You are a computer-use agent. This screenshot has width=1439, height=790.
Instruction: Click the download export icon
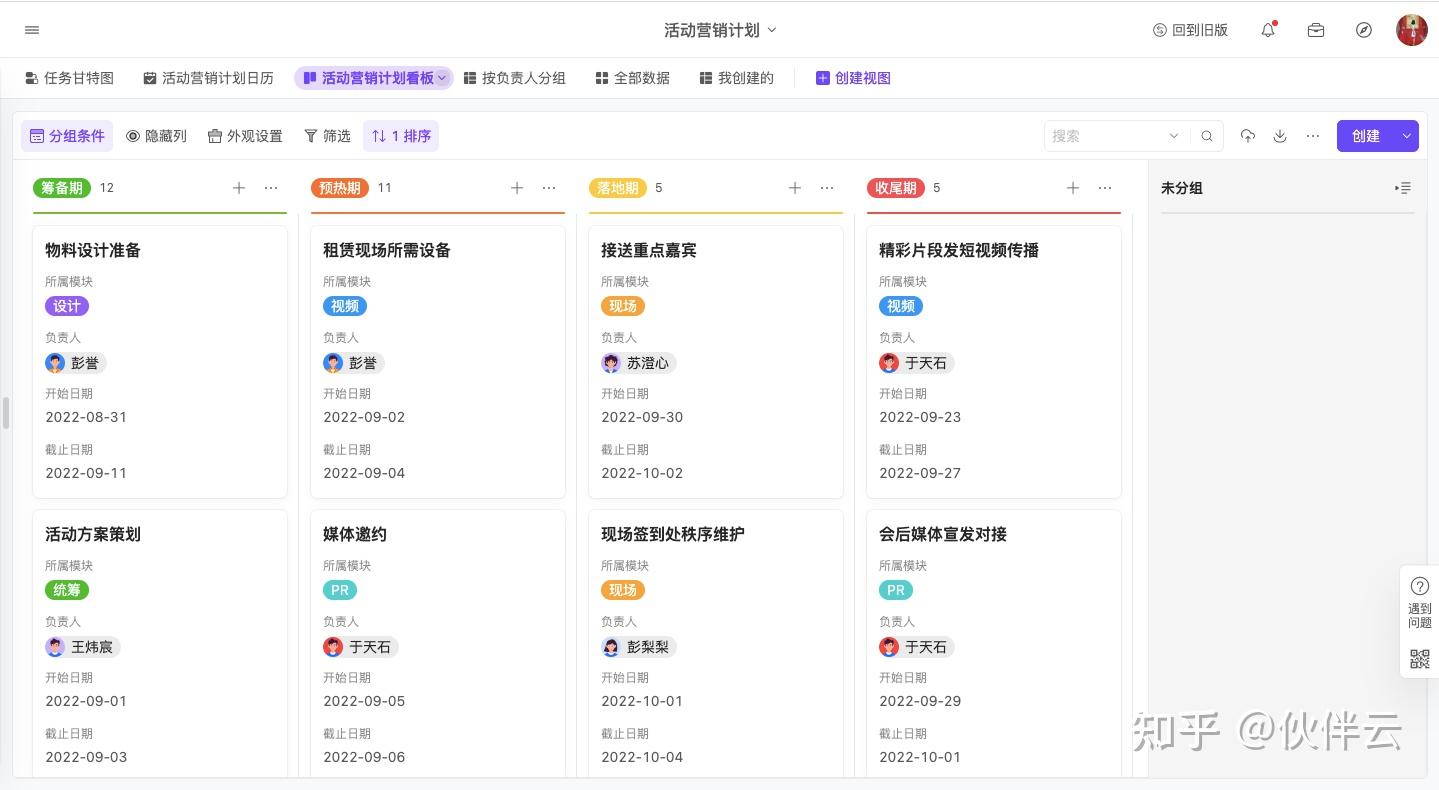pos(1280,136)
